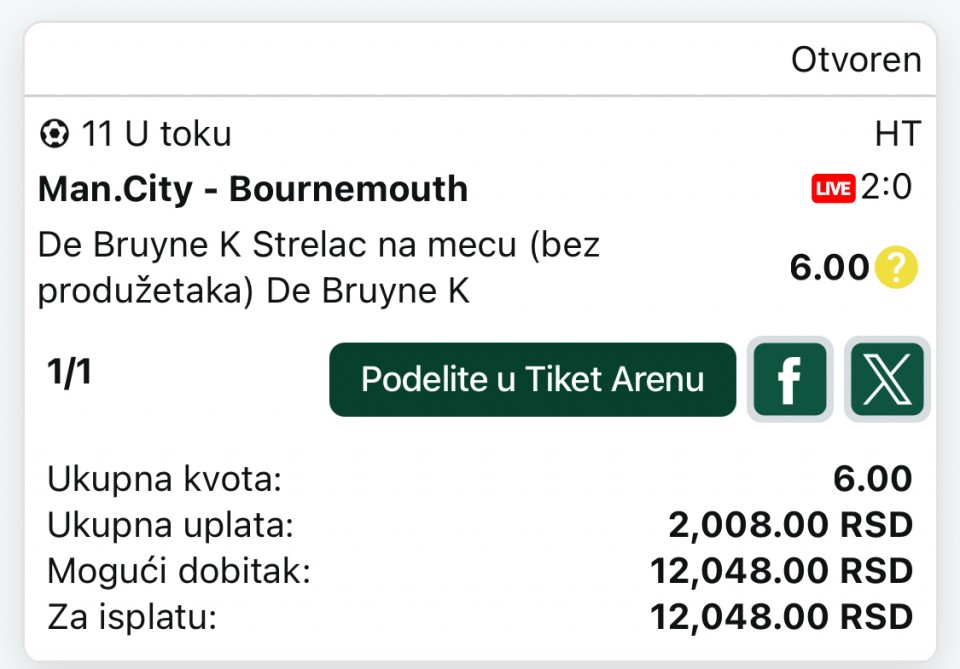960x669 pixels.
Task: Click the Za isplatu label
Action: [132, 618]
